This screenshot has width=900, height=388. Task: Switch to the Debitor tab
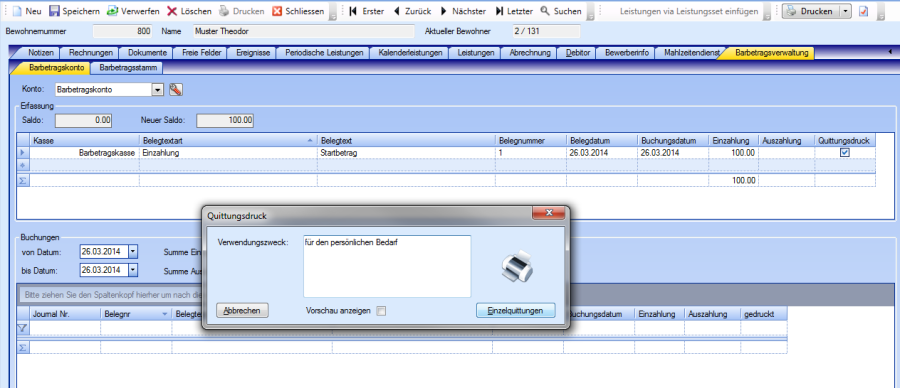click(x=577, y=53)
